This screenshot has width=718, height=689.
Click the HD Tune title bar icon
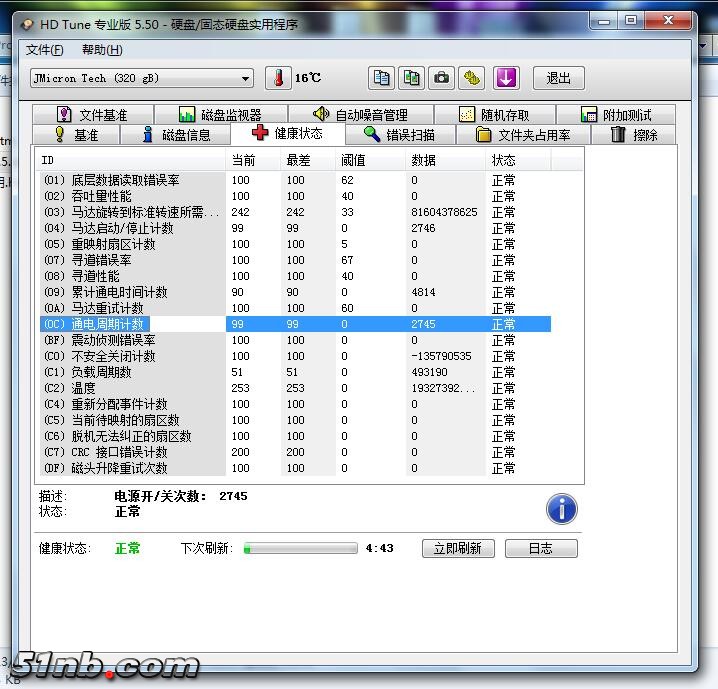coord(28,24)
